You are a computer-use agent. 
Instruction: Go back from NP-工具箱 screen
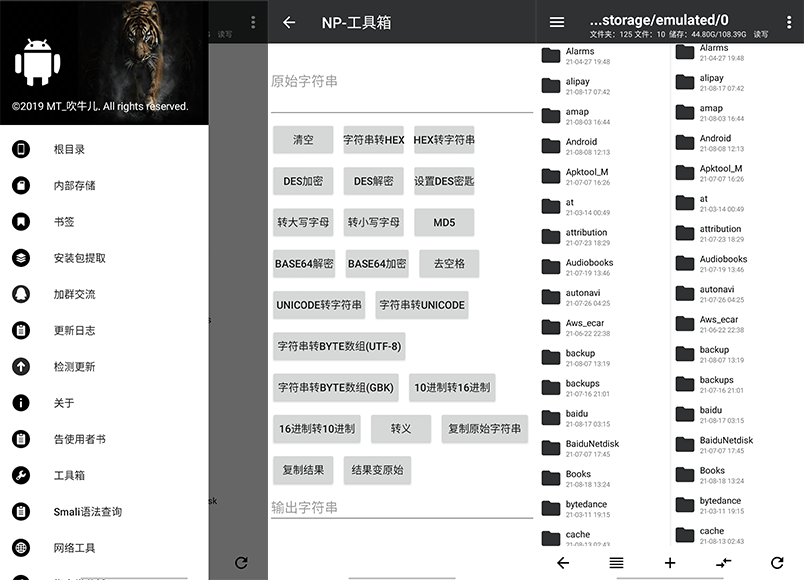[x=289, y=22]
